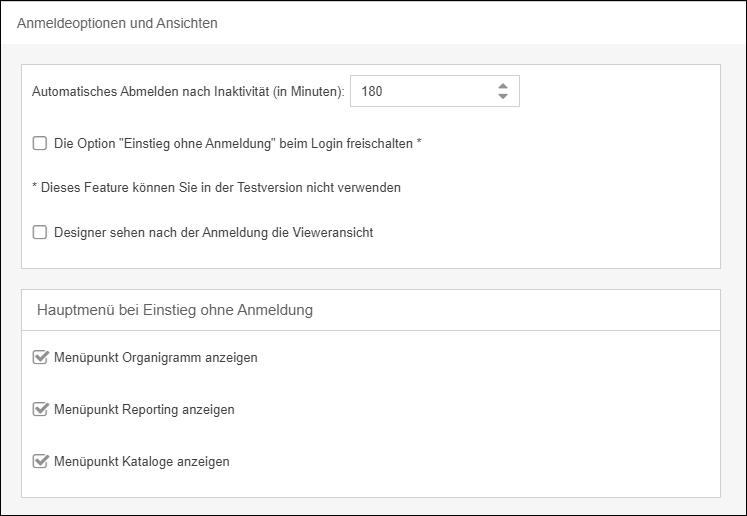
Task: Click the "Hauptmenü bei Einstieg ohne Anmeldung" section header
Action: point(175,310)
